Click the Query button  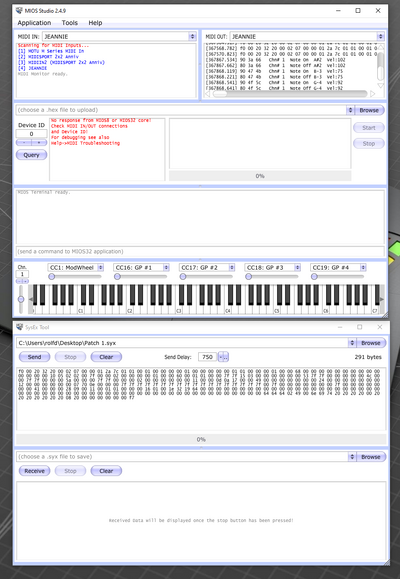point(31,155)
